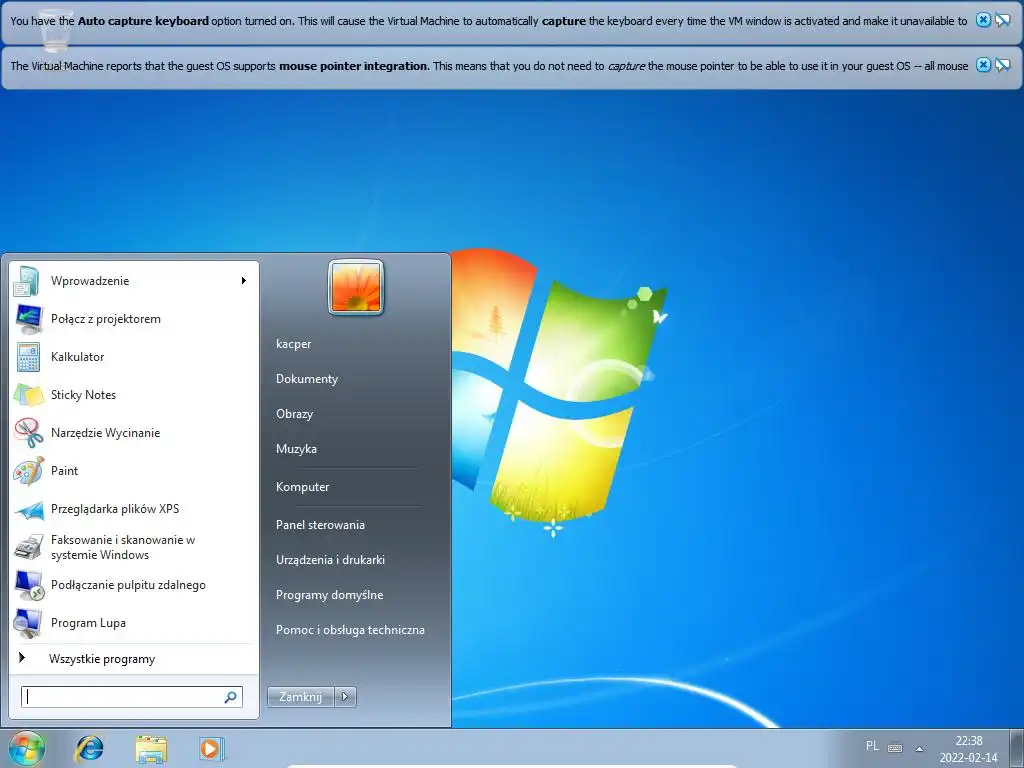Open the Recycle Bin on desktop
The width and height of the screenshot is (1024, 768).
point(55,29)
